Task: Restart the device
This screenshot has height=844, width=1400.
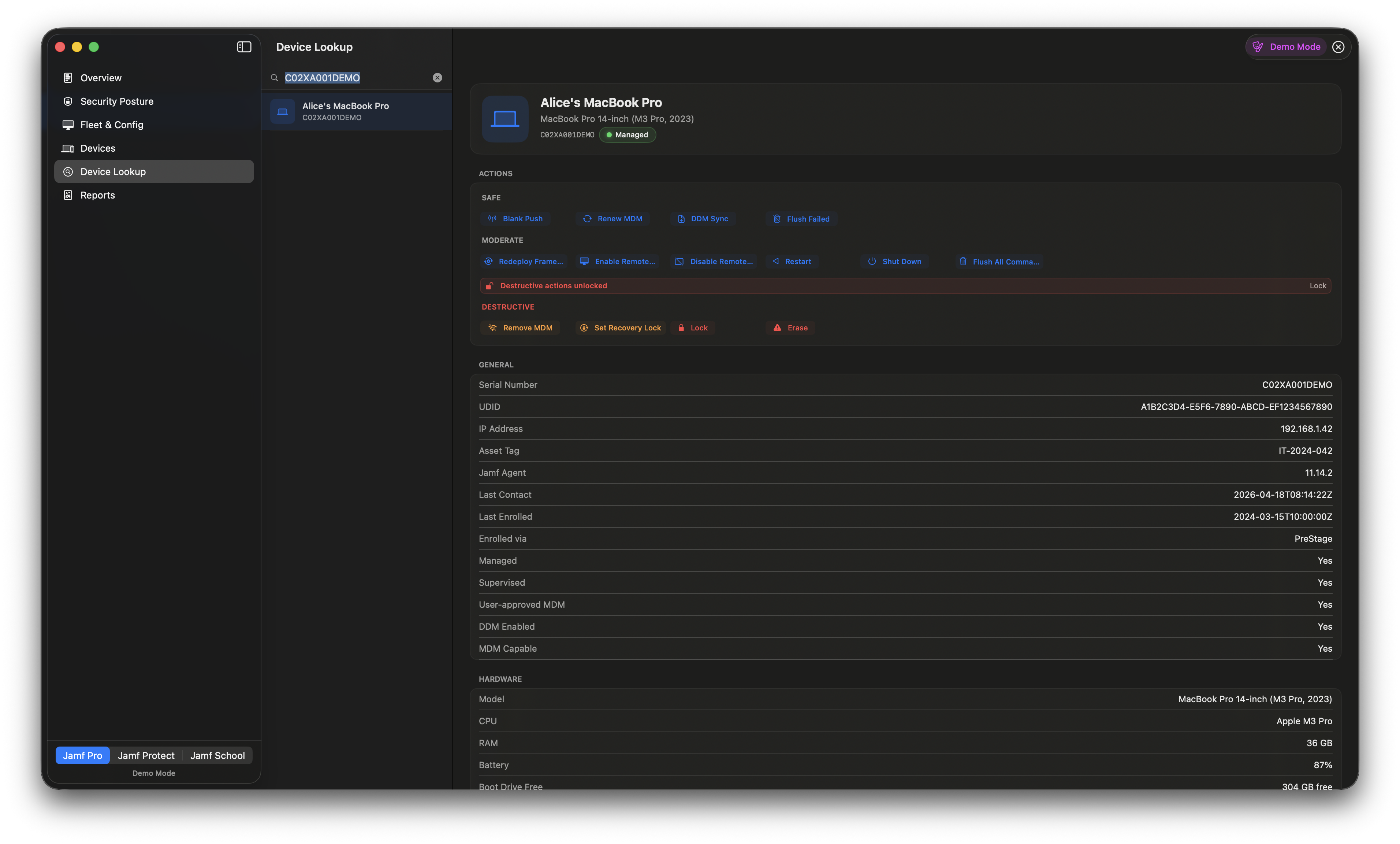Action: pos(792,262)
